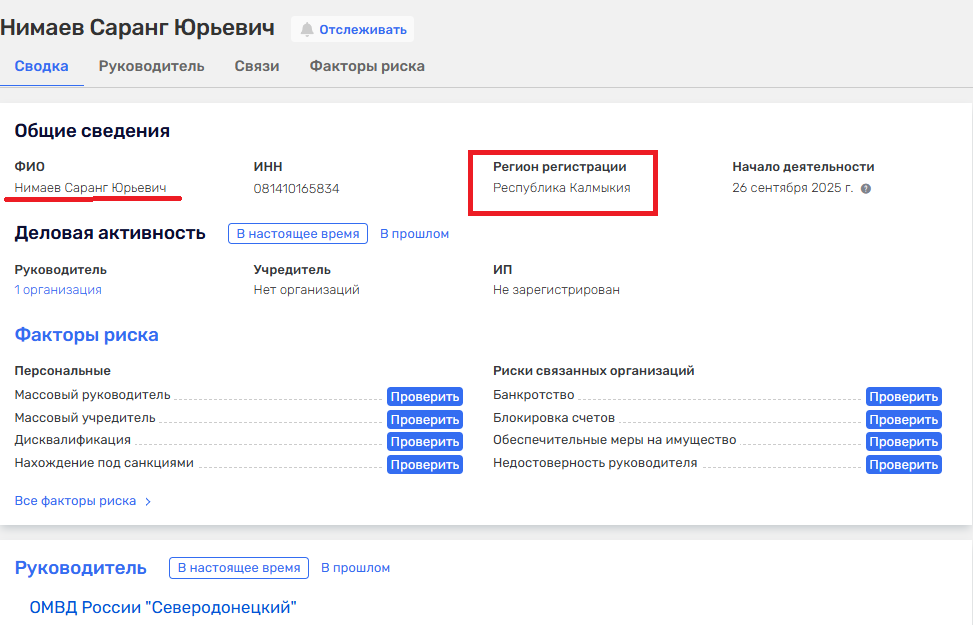Toggle Деловая активность to В прошлом

pos(414,234)
